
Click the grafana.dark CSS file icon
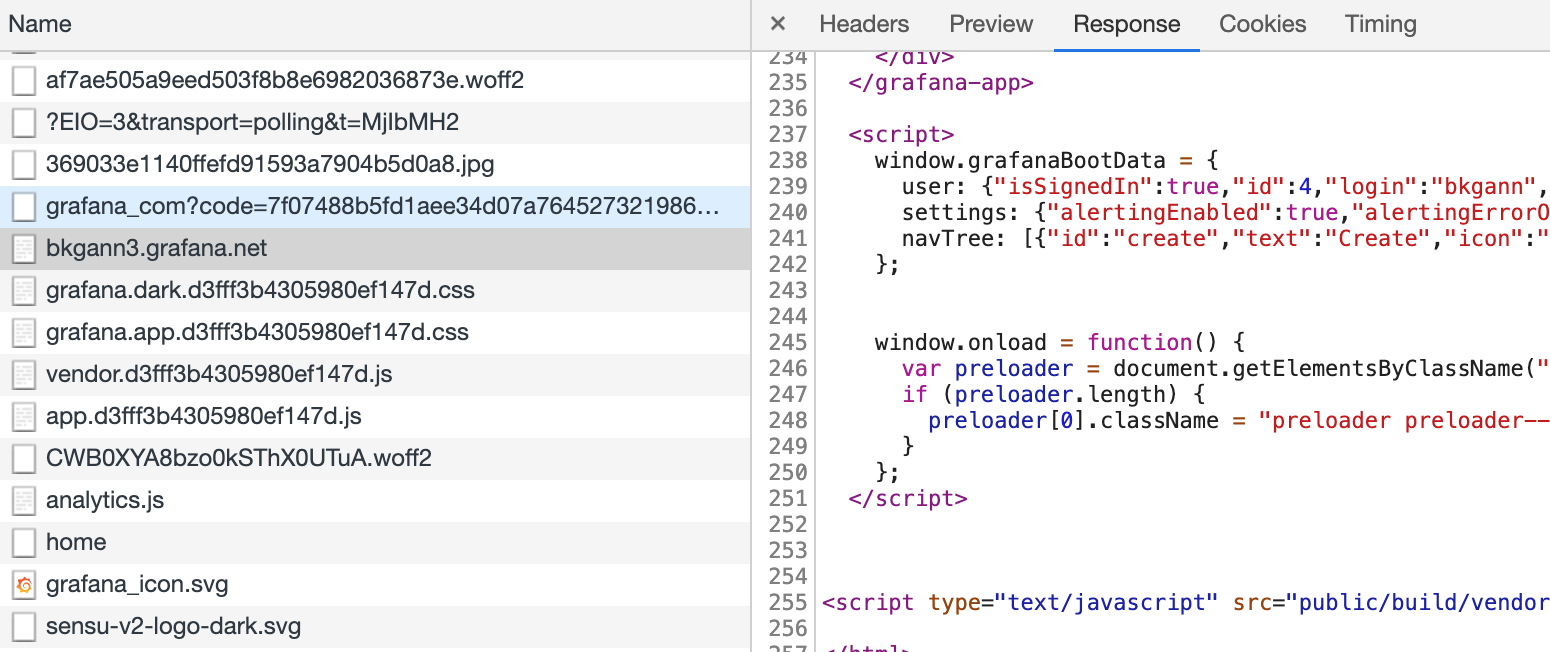click(24, 291)
